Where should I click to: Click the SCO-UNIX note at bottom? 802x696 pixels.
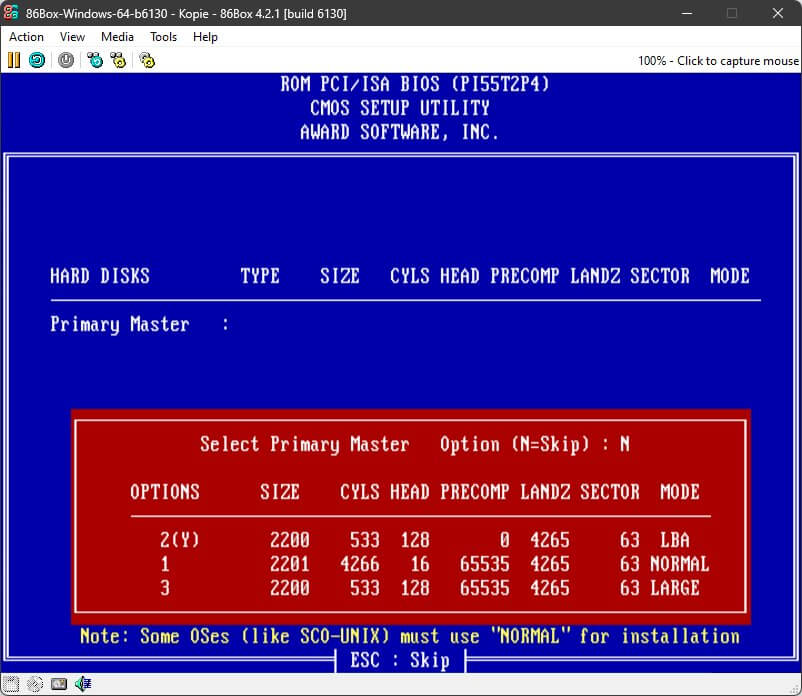(410, 636)
